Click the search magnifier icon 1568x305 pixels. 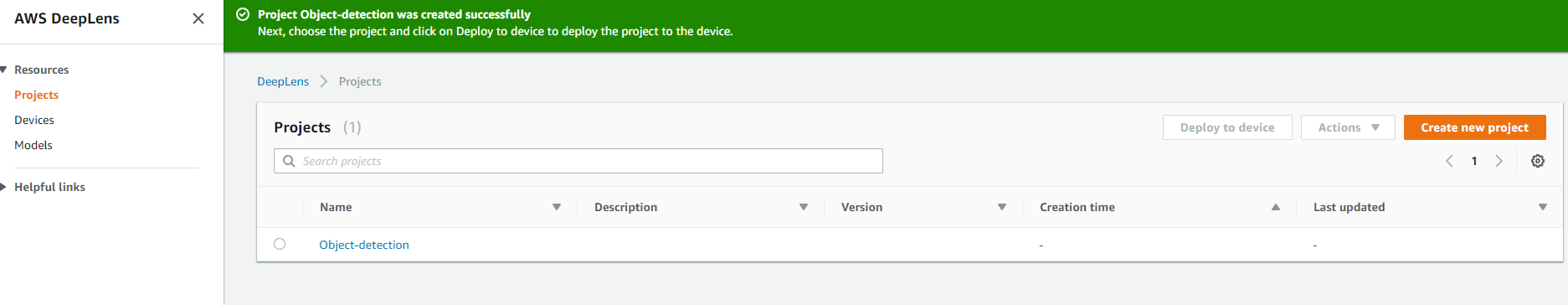tap(289, 161)
